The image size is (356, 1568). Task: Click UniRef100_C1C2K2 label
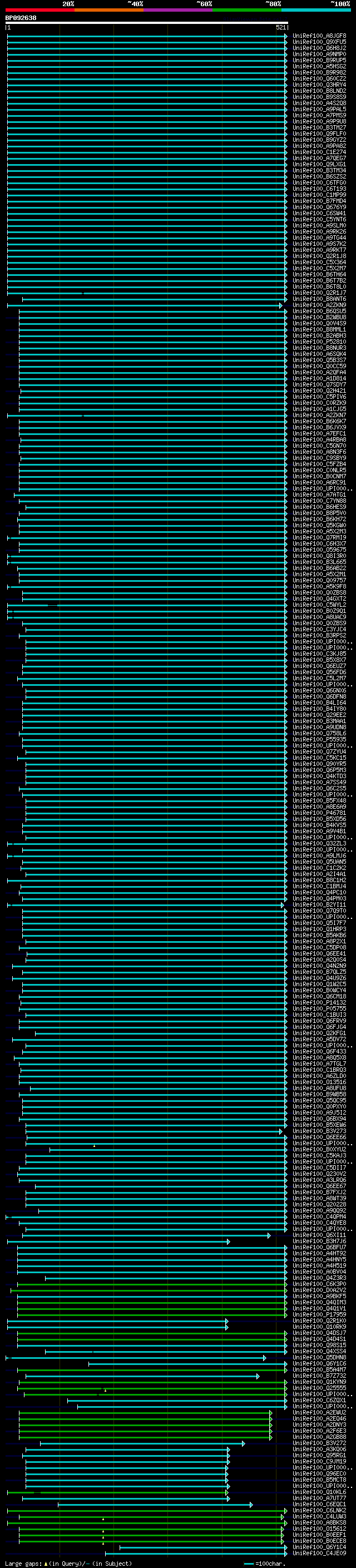click(x=319, y=868)
